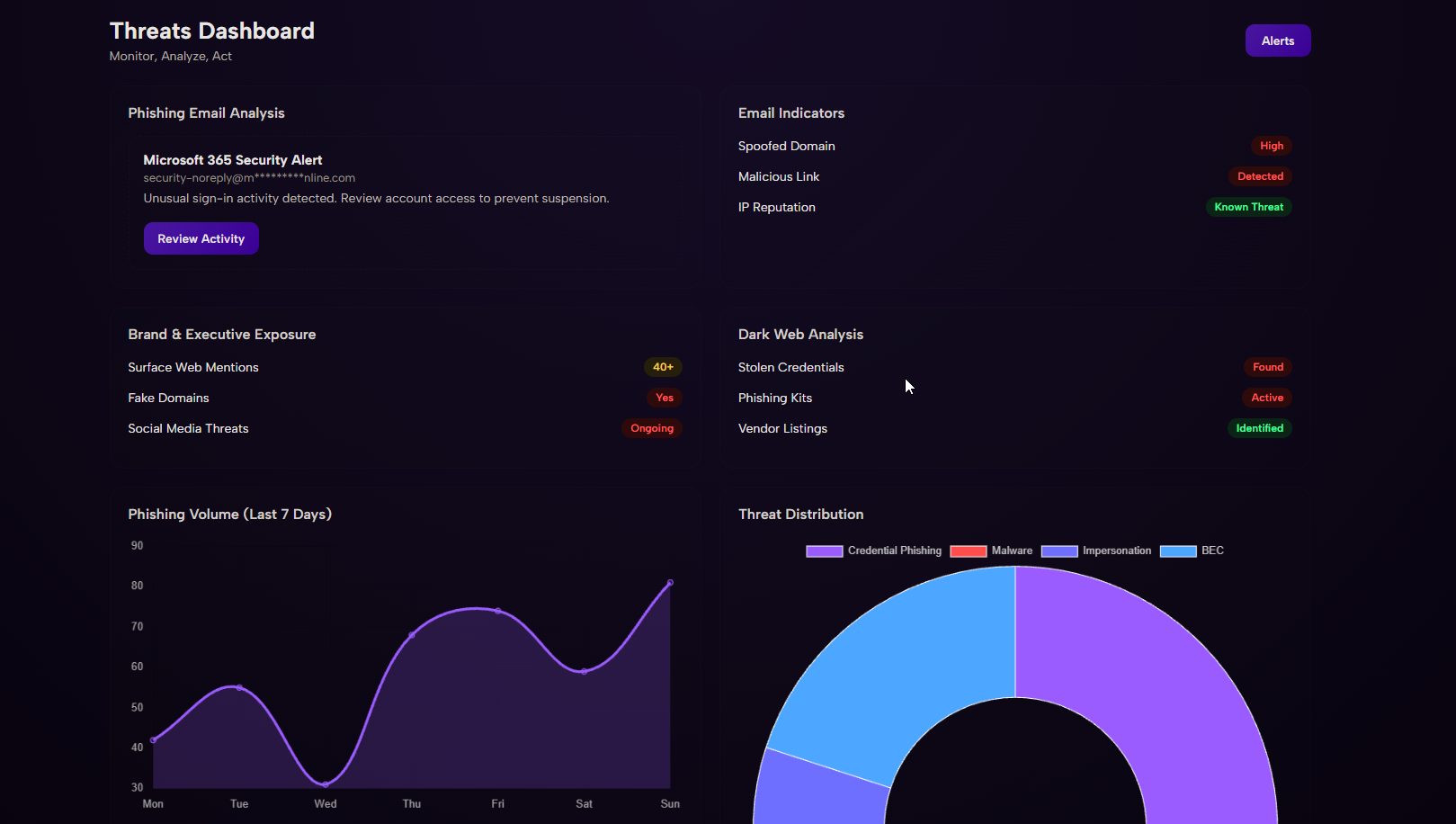Click the High severity badge for Spoofed Domain
Image resolution: width=1456 pixels, height=824 pixels.
pos(1271,146)
